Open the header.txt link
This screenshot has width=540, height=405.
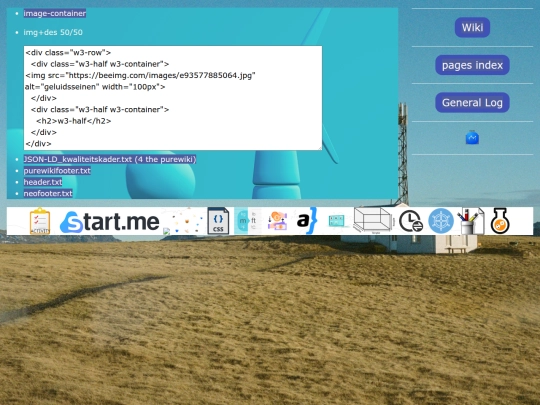43,182
